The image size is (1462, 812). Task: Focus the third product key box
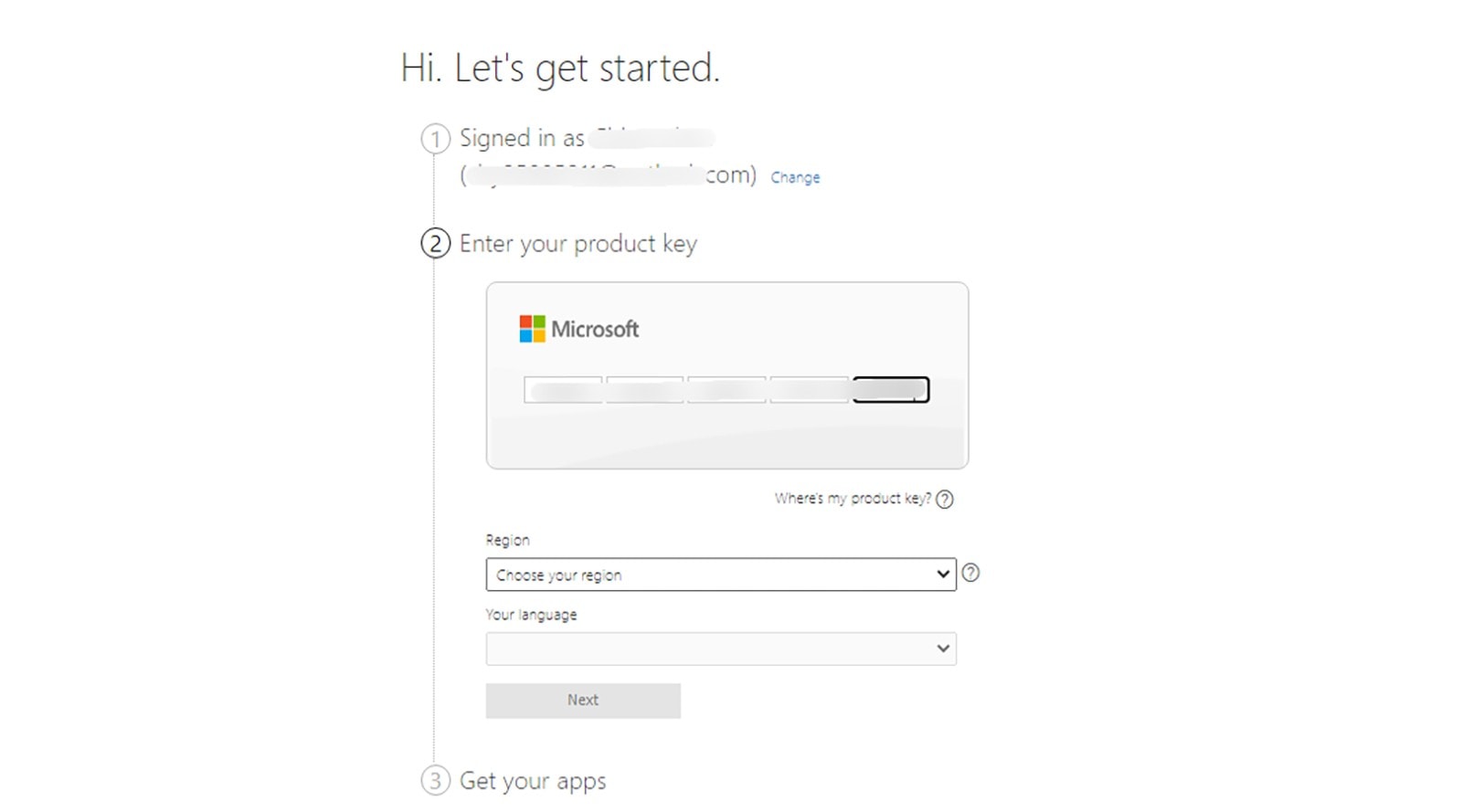point(727,390)
